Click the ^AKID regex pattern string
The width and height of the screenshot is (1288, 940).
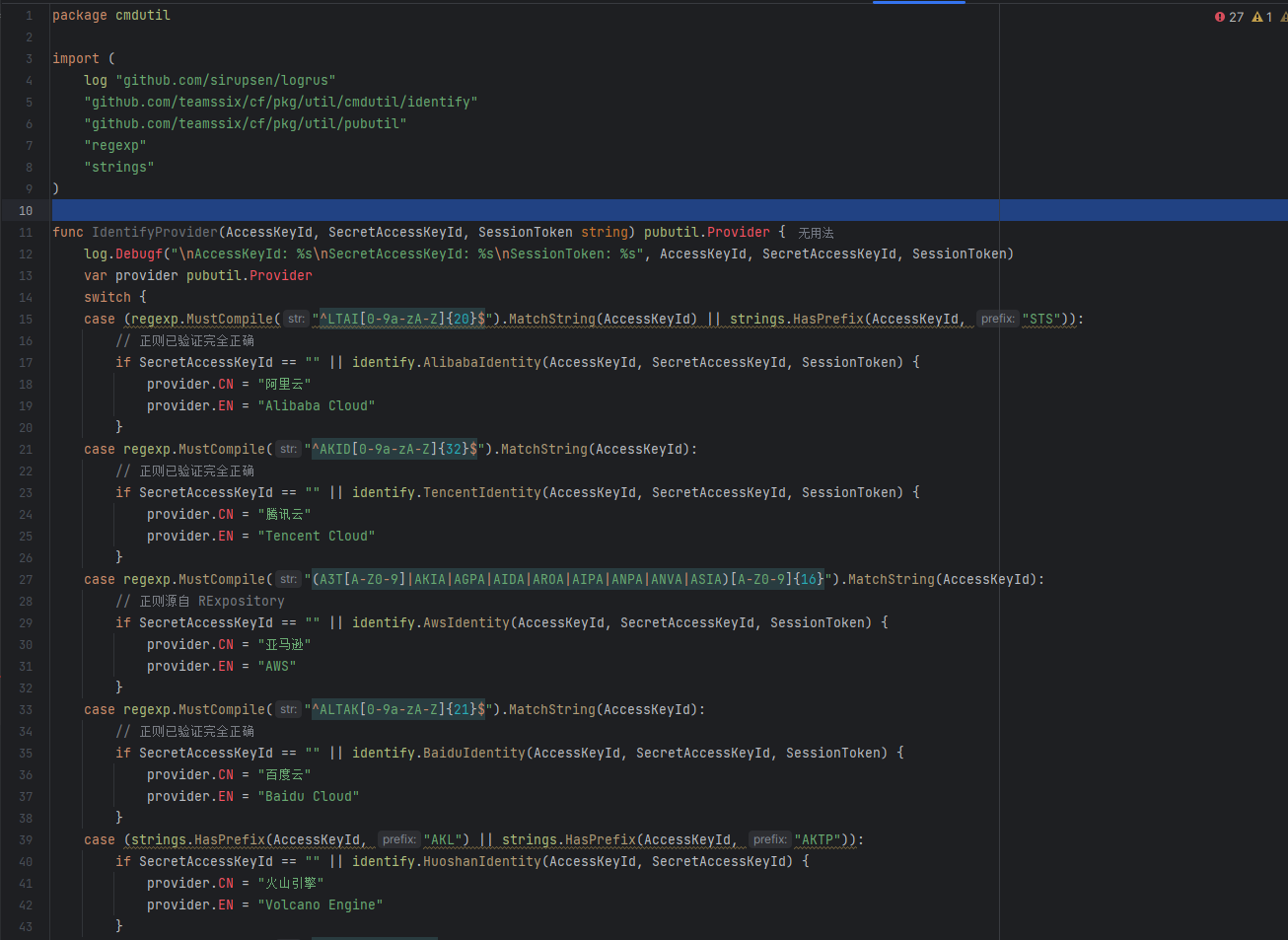point(394,449)
